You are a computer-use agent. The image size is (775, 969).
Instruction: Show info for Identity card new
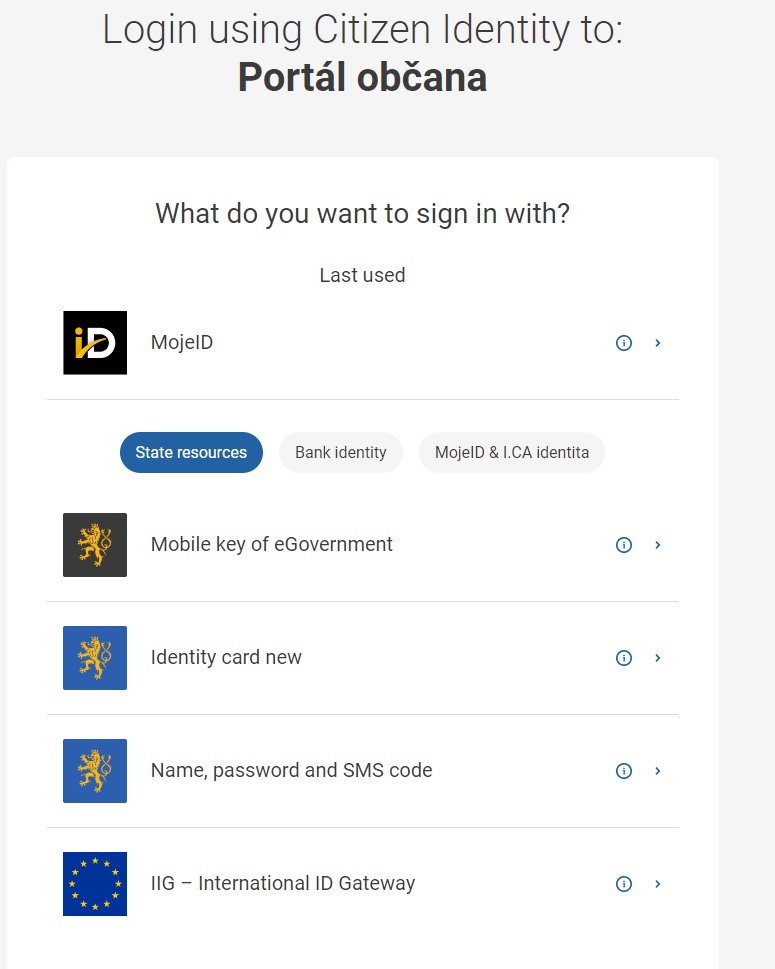[x=624, y=658]
